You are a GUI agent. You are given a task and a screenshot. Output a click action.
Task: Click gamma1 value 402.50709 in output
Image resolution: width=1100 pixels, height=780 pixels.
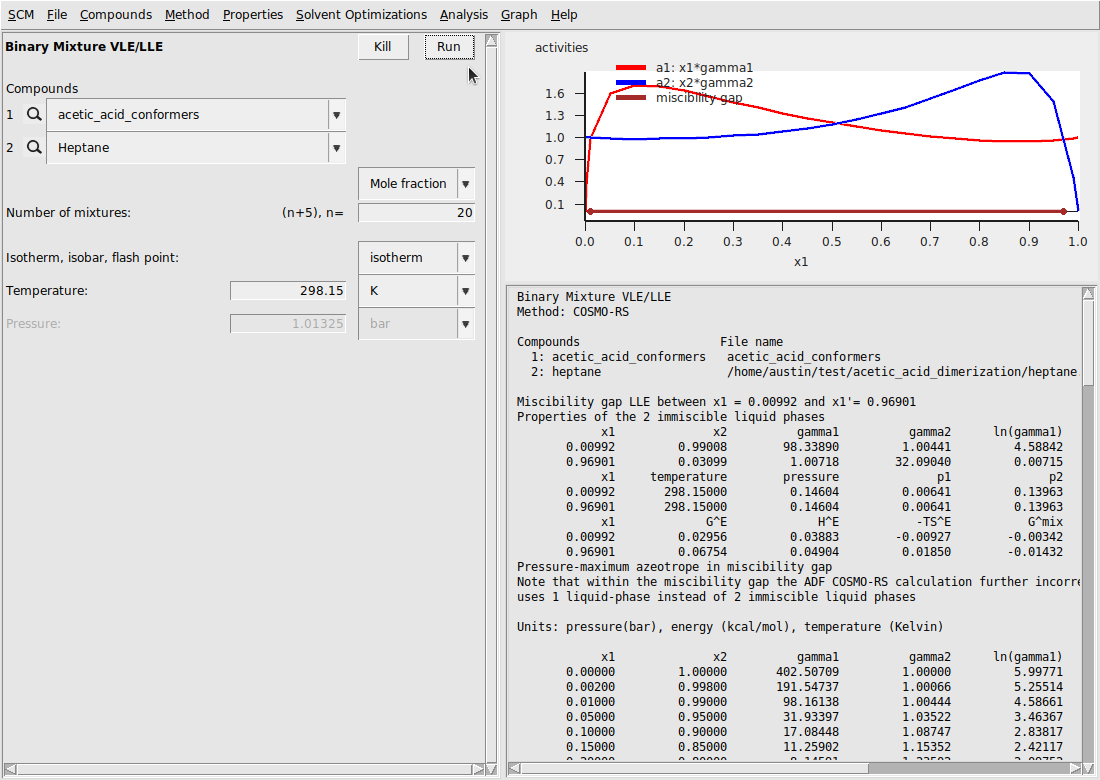tap(807, 672)
